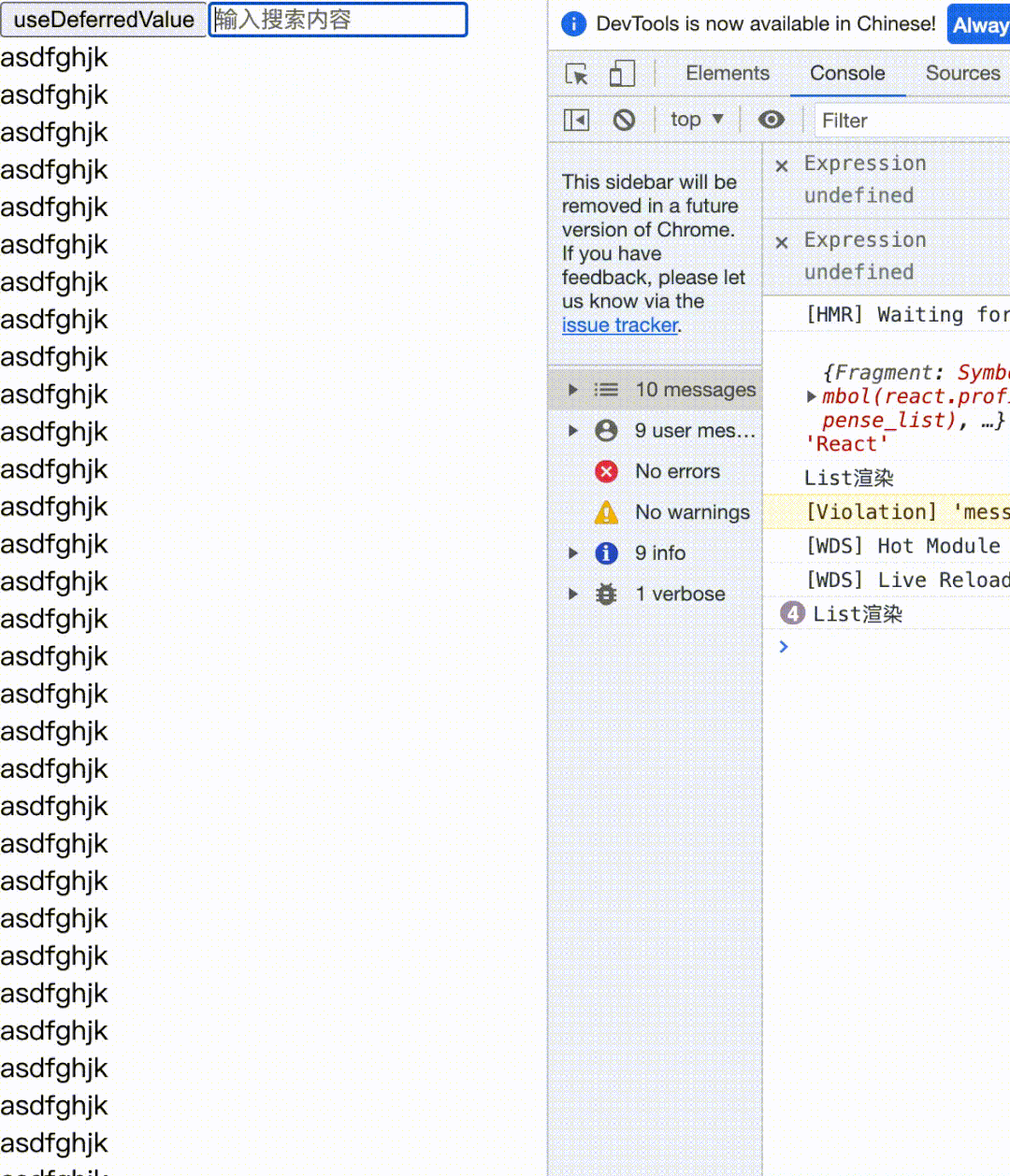Click the yellow warning triangle icon
This screenshot has width=1010, height=1176.
[x=606, y=512]
